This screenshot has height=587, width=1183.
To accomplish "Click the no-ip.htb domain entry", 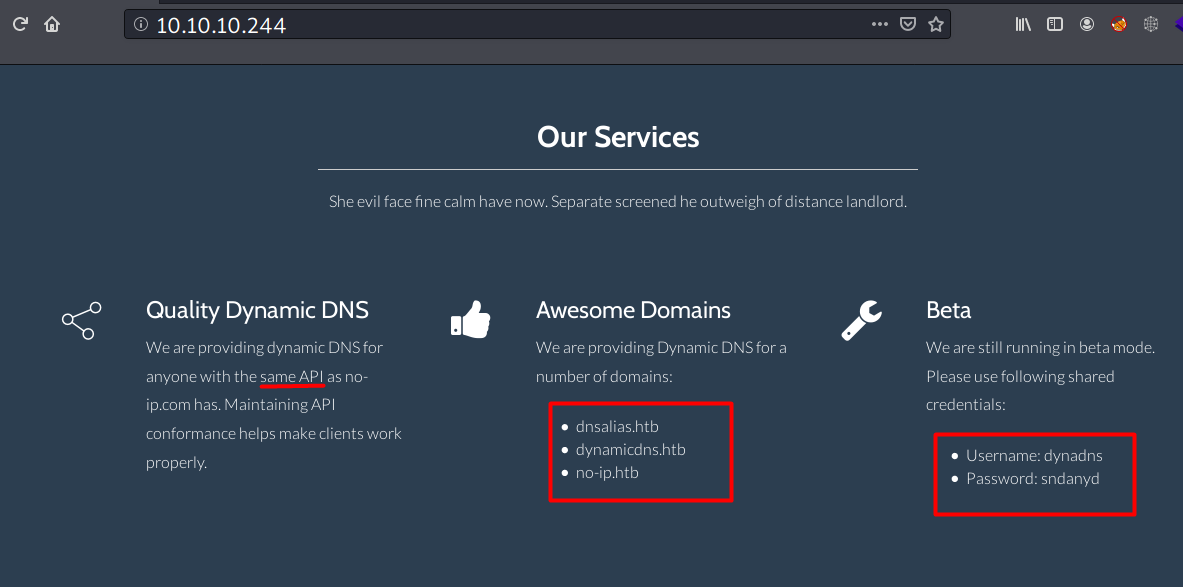I will 607,473.
